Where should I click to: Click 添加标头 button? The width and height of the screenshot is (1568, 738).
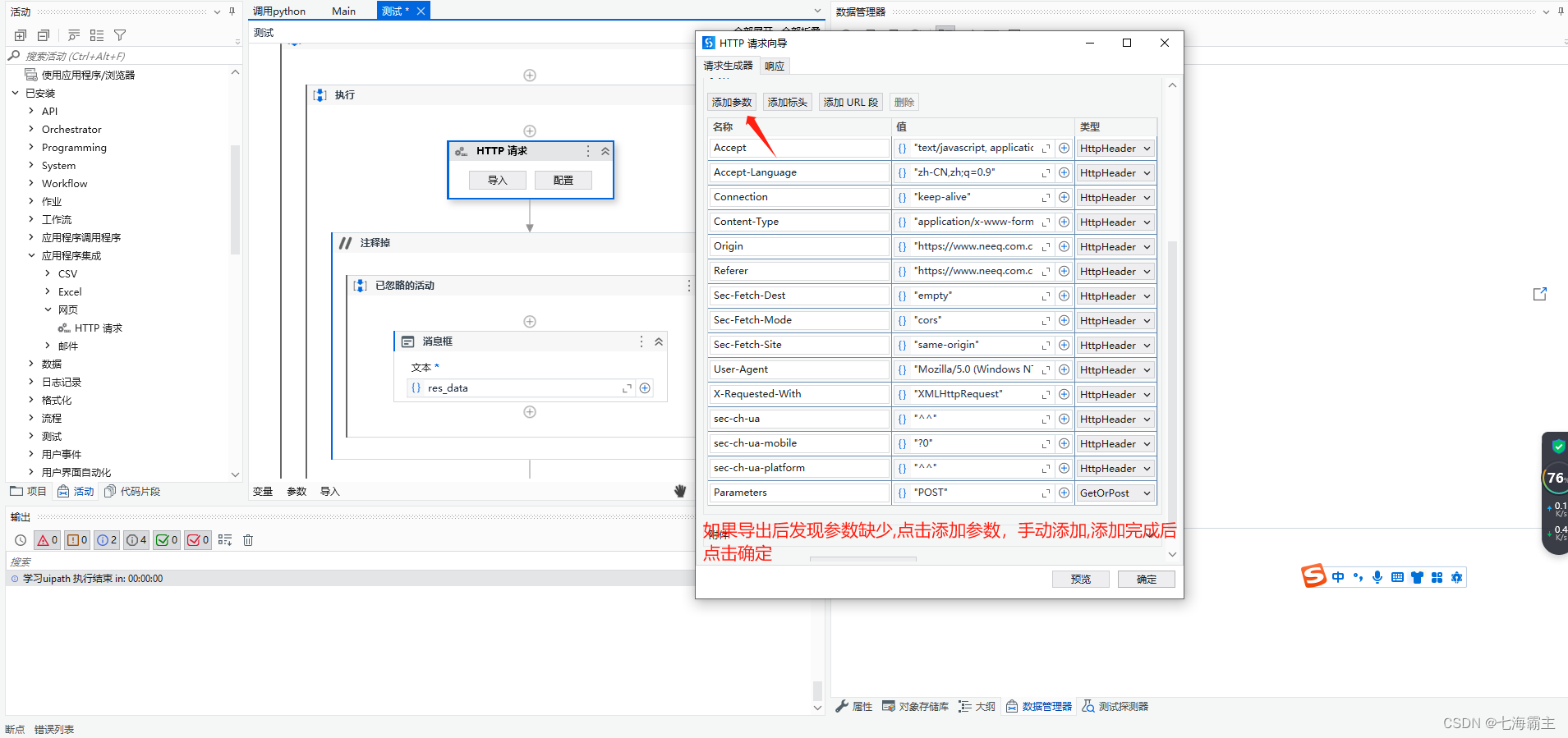[788, 103]
